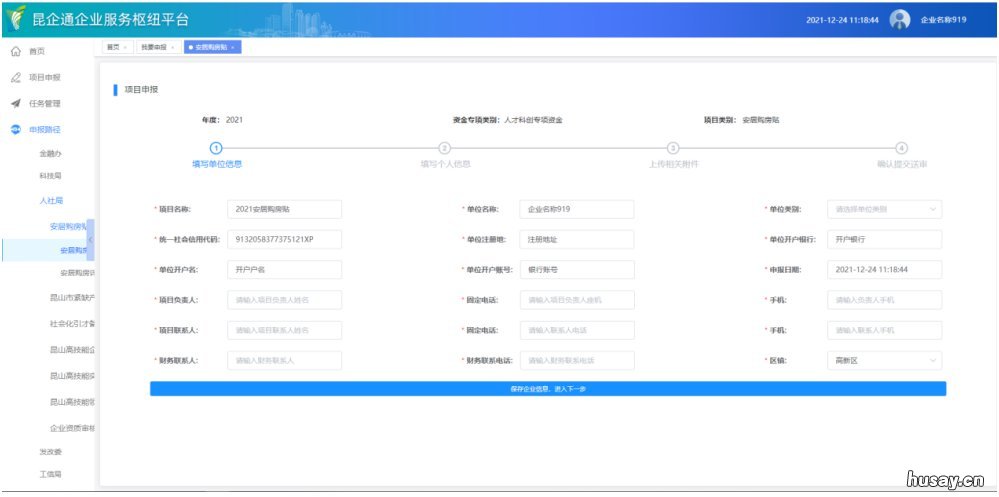
Task: Collapse the sidebar using the arrow handle
Action: [x=90, y=240]
